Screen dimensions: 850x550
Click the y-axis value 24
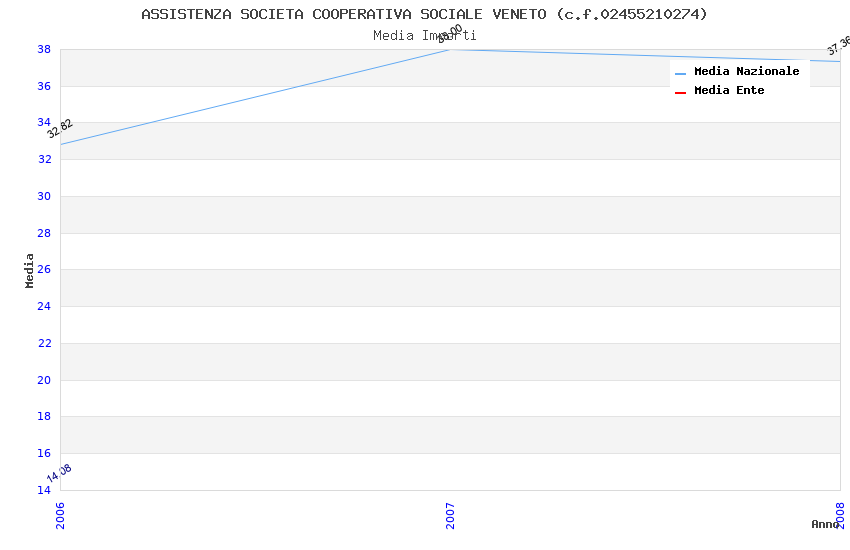point(44,306)
